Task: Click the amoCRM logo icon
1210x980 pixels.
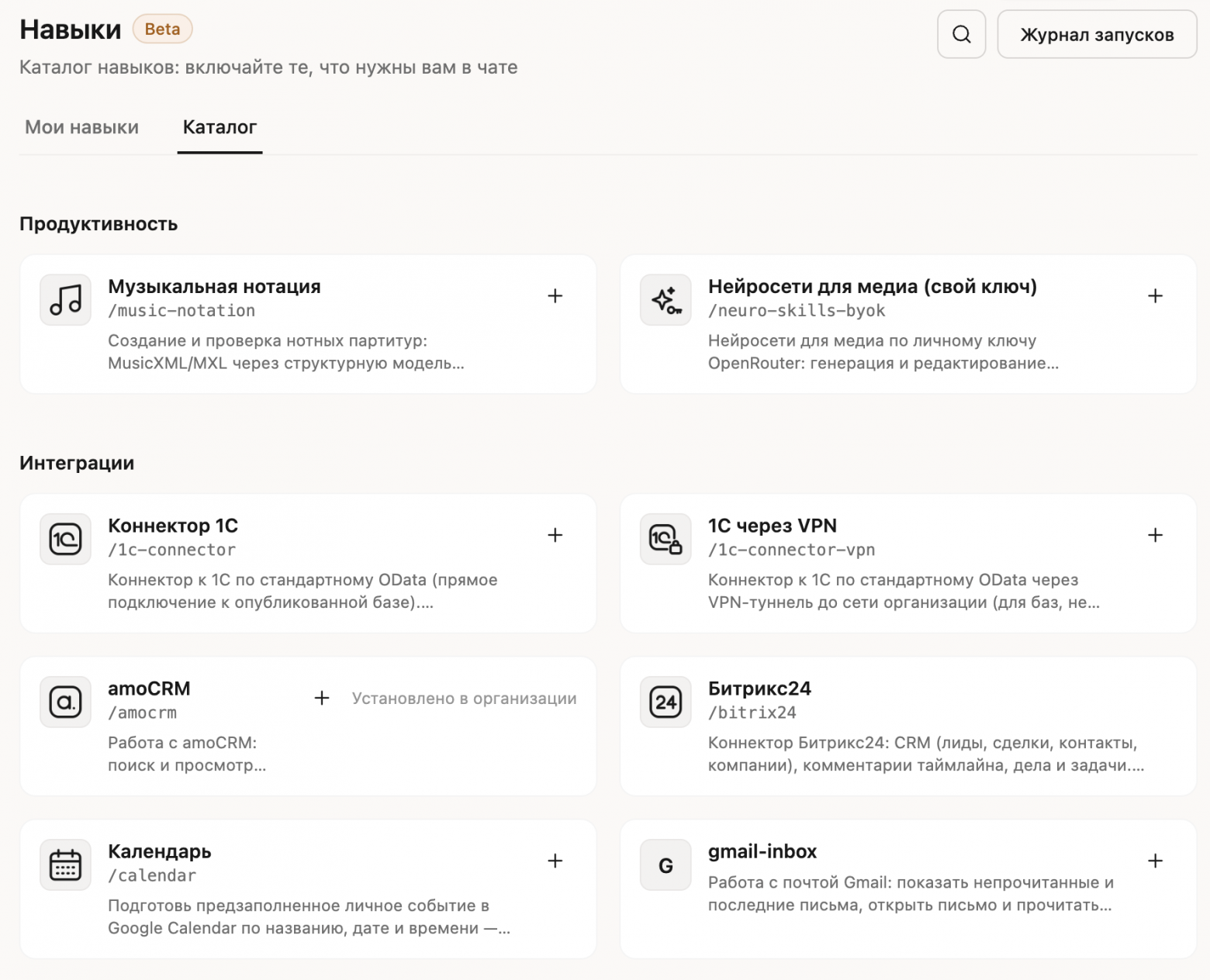Action: [x=66, y=702]
